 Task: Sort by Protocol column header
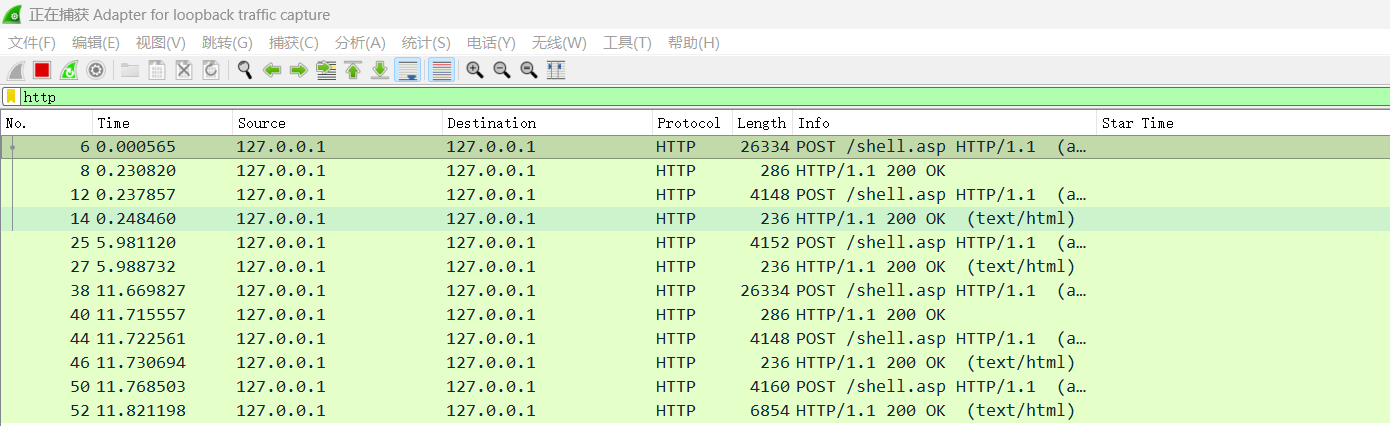point(688,123)
